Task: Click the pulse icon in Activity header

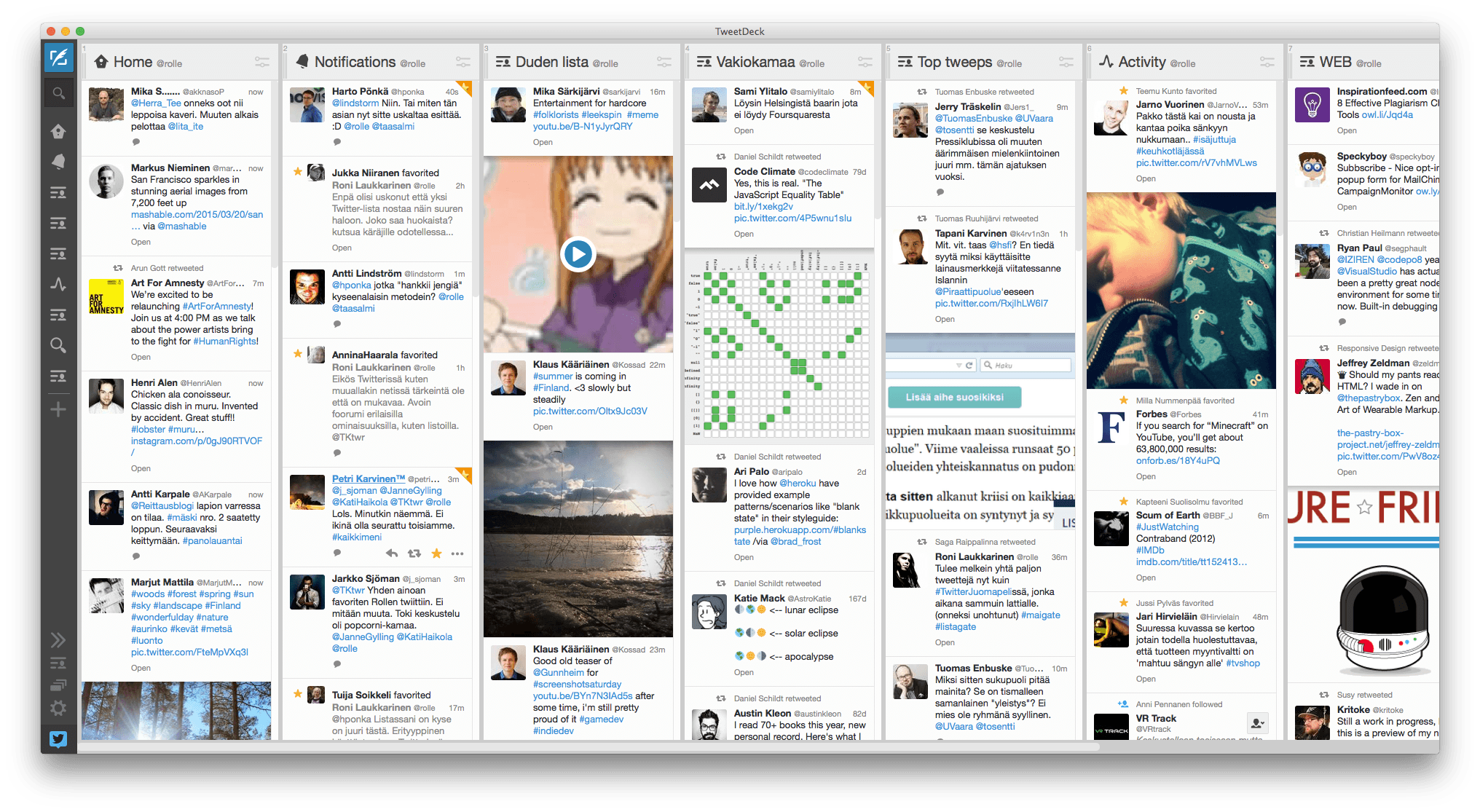Action: click(1106, 62)
